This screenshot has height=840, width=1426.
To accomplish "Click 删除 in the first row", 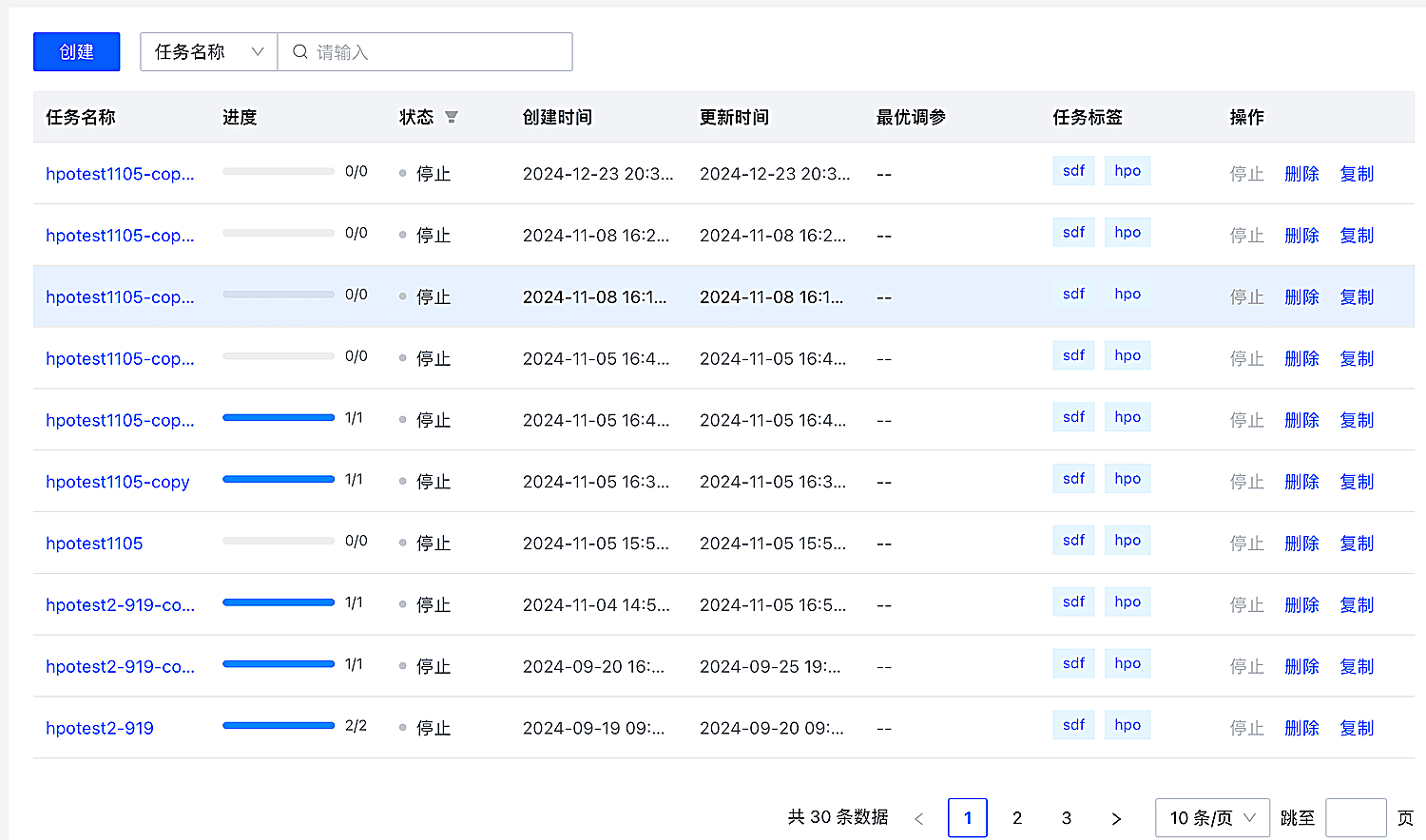I will click(1301, 174).
